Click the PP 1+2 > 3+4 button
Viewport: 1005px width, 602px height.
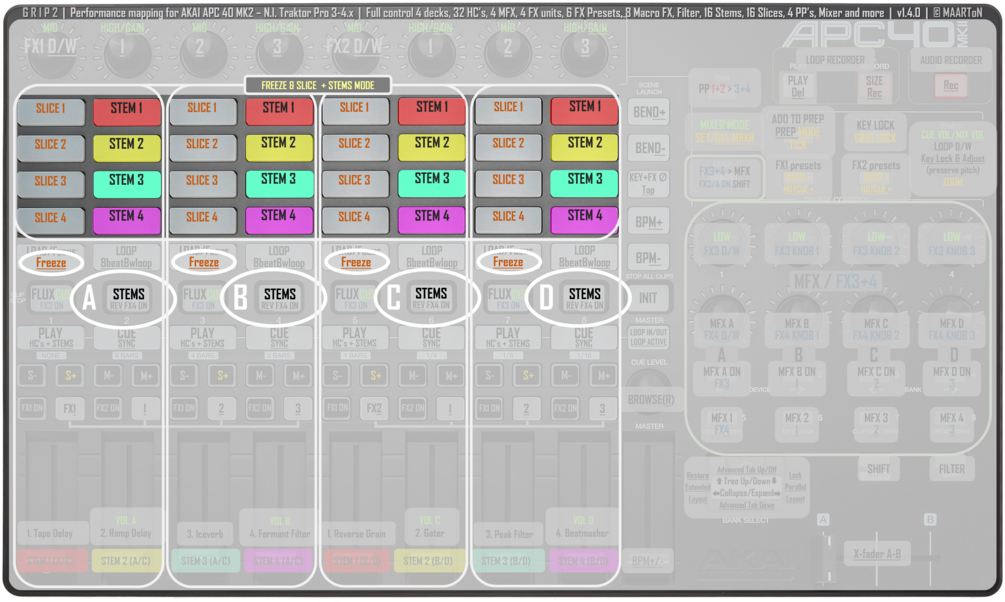tap(724, 88)
